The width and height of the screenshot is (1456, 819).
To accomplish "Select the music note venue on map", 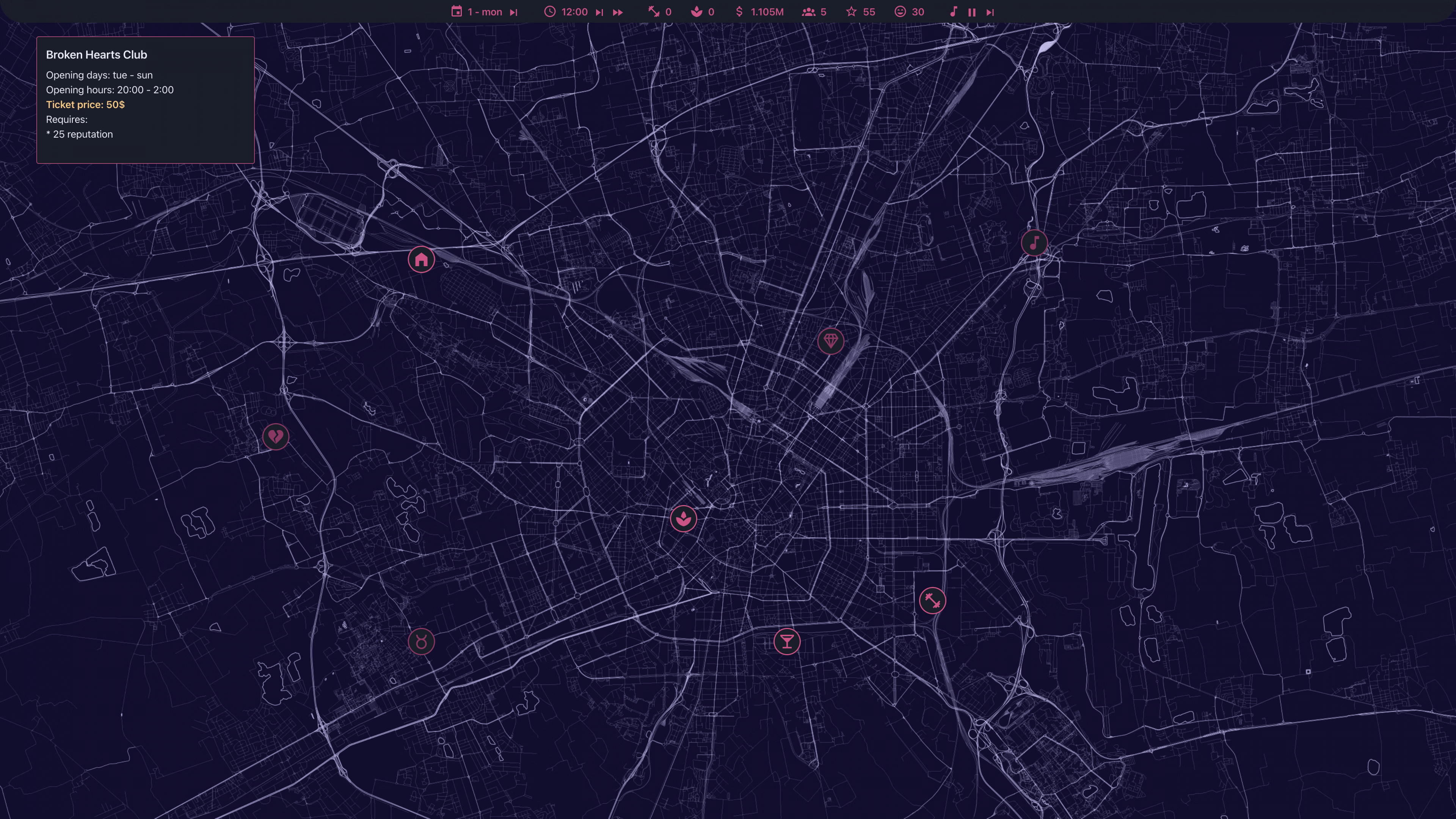I will [1034, 243].
